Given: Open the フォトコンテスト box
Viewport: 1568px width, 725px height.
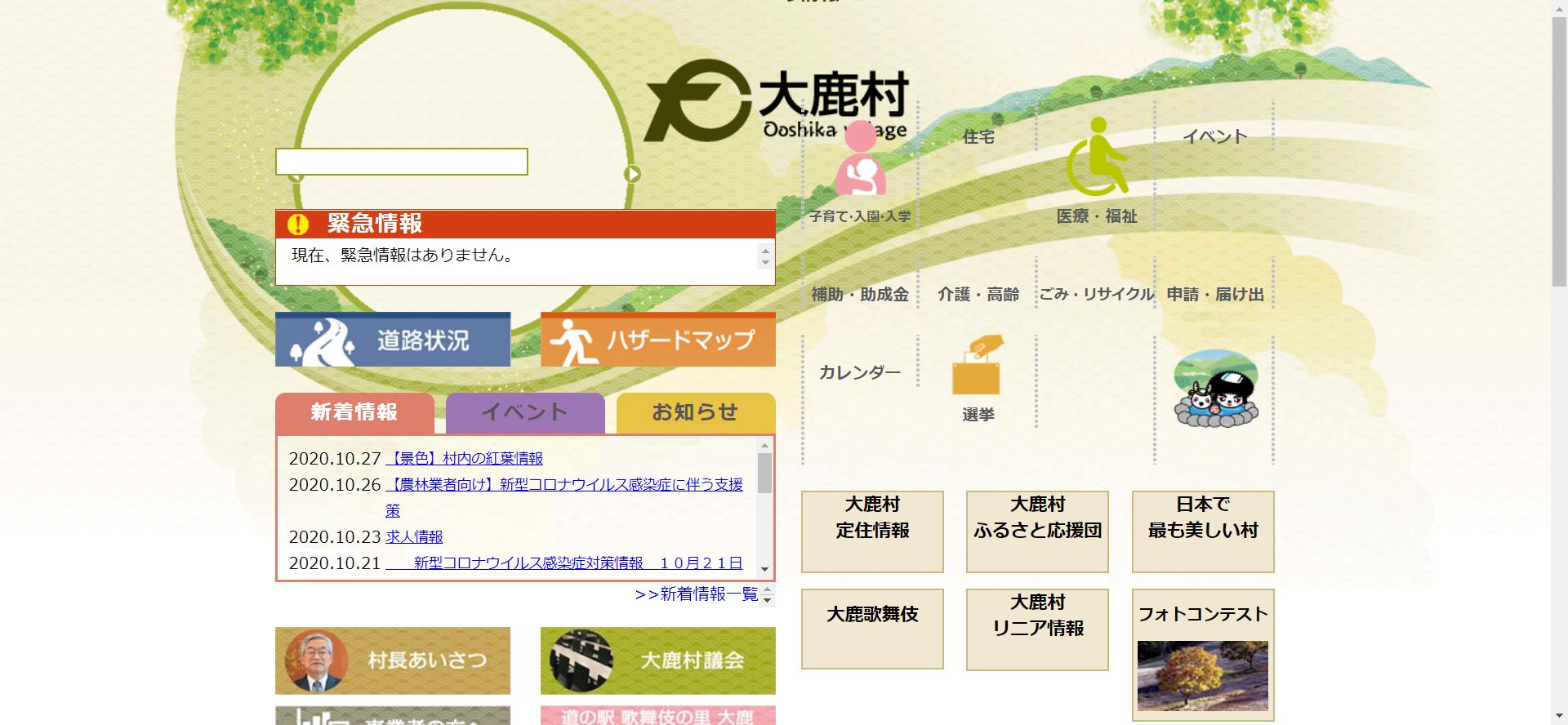Looking at the screenshot, I should pyautogui.click(x=1203, y=656).
